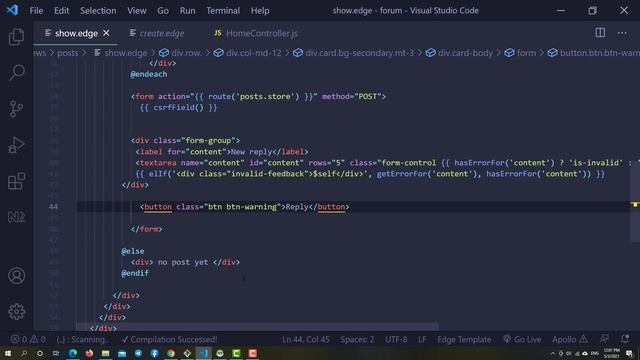The width and height of the screenshot is (640, 360).
Task: Open Telegram from the taskbar
Action: 138,353
